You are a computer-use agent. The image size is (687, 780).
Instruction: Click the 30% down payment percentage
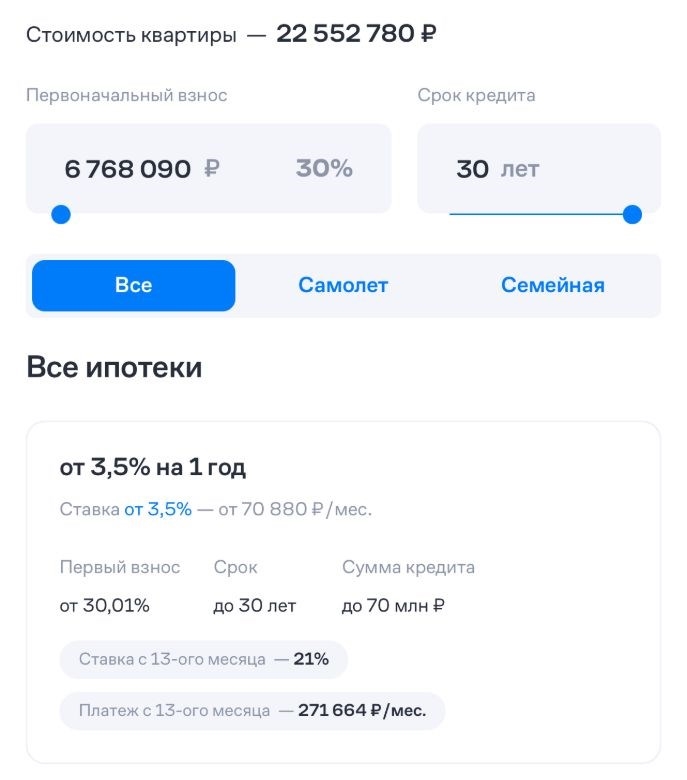(324, 169)
